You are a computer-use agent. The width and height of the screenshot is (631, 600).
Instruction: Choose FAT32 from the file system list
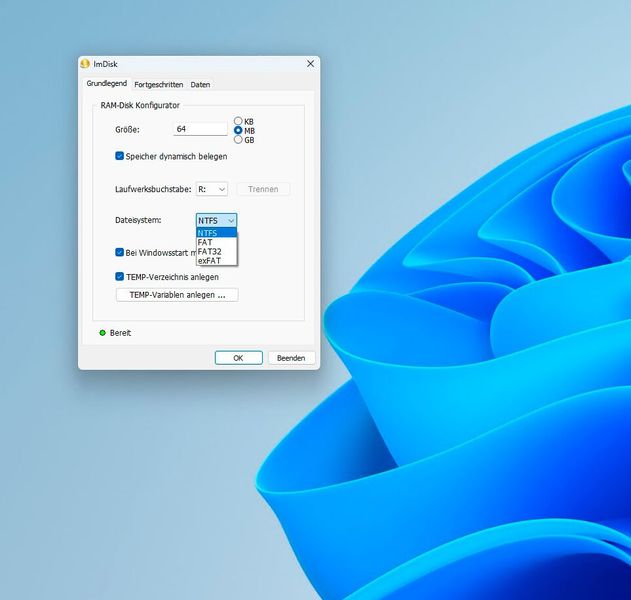point(217,252)
